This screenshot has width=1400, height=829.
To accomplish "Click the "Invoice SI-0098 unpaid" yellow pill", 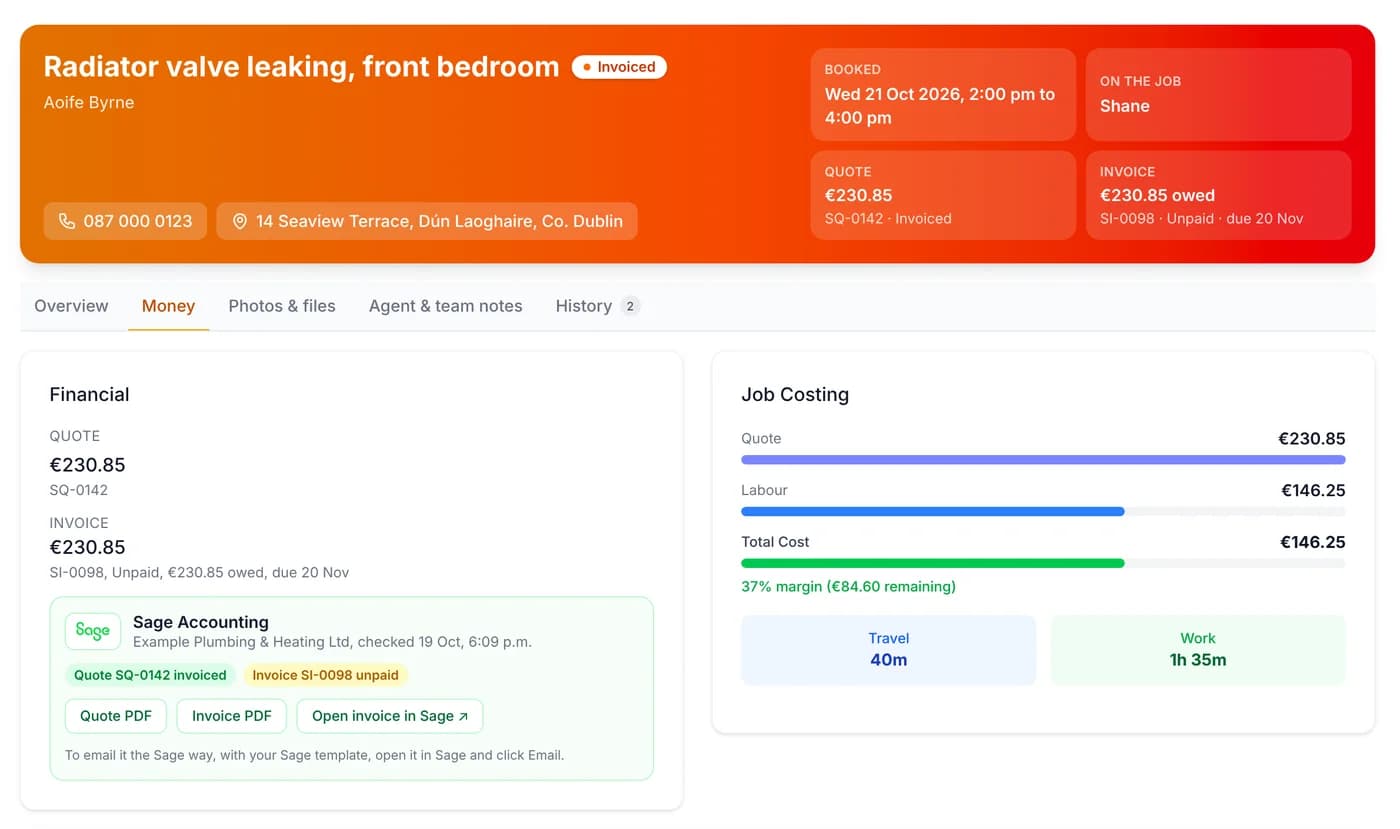I will [325, 675].
